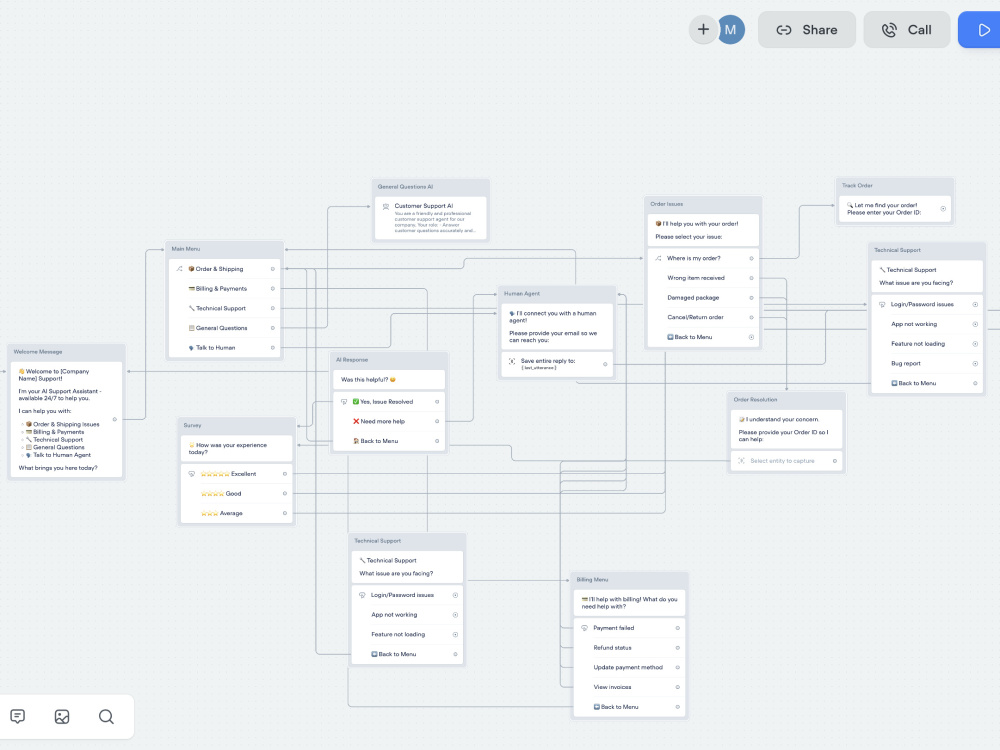Select Order & Shipping in Main Menu
1000x750 pixels.
coord(225,268)
